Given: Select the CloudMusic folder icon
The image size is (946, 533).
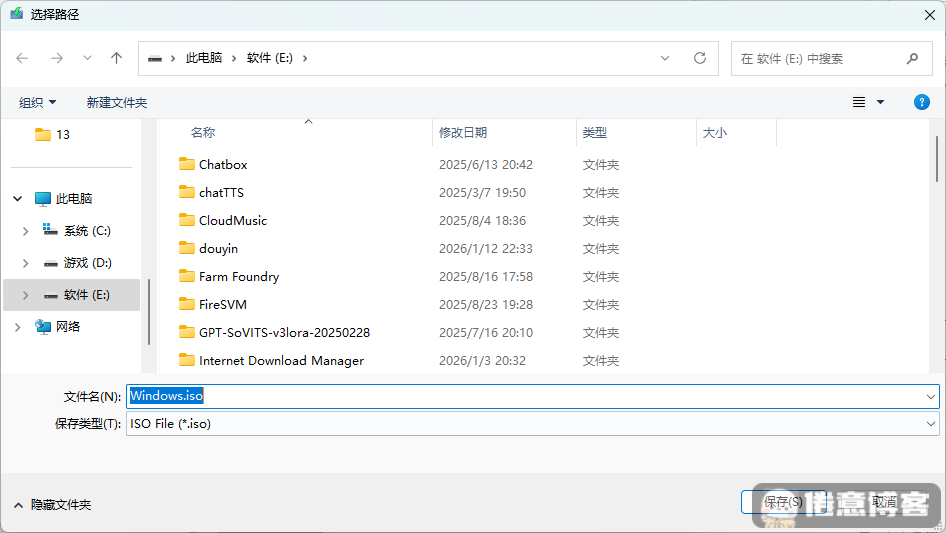Looking at the screenshot, I should [x=187, y=220].
